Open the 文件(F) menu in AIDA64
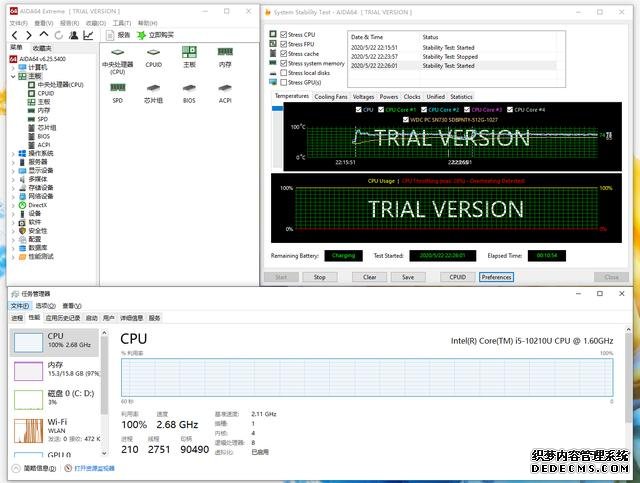Viewport: 640px width, 483px height. [19, 23]
